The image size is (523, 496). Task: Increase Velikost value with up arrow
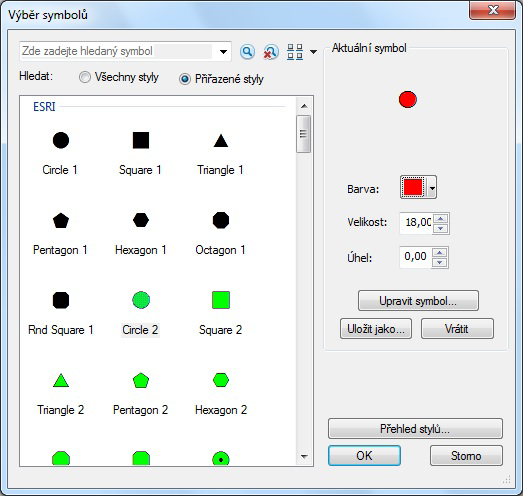(x=441, y=218)
